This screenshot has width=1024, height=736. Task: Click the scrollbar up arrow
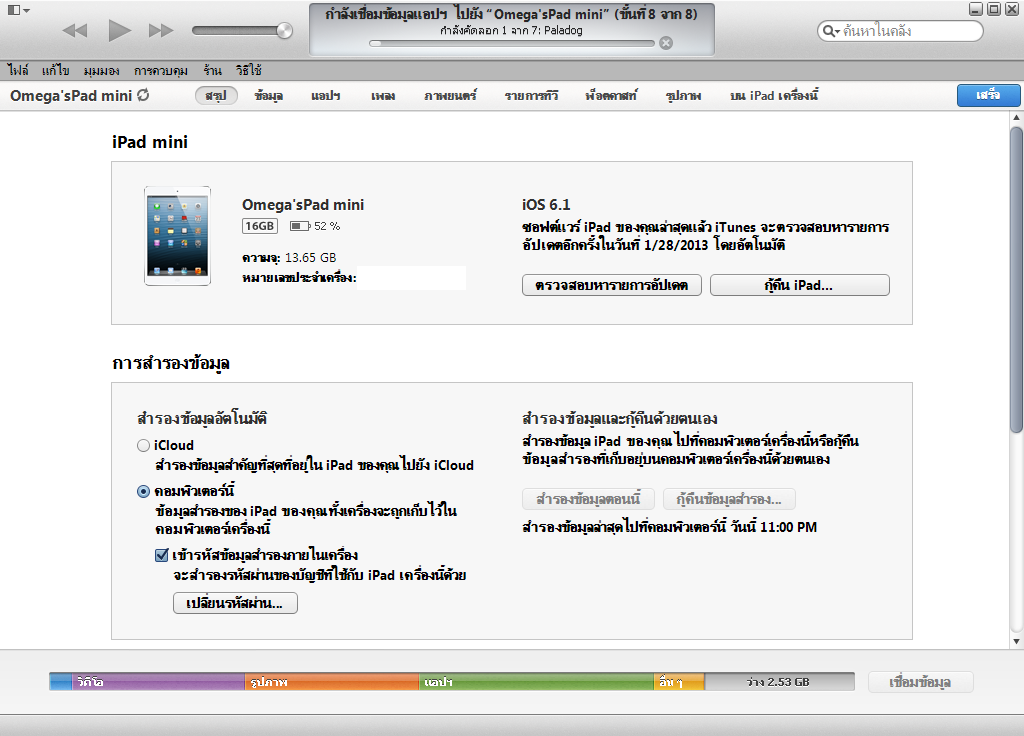tap(1016, 118)
